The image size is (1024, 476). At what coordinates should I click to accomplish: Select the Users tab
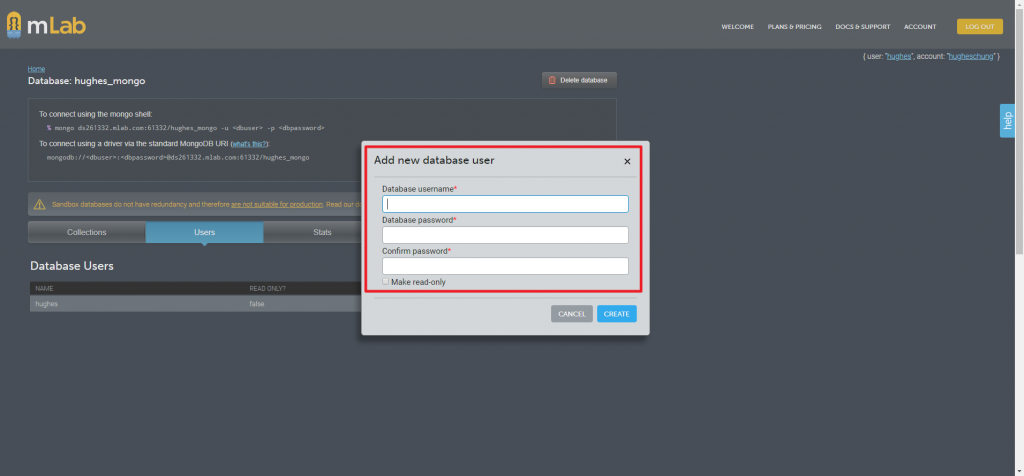pyautogui.click(x=204, y=232)
